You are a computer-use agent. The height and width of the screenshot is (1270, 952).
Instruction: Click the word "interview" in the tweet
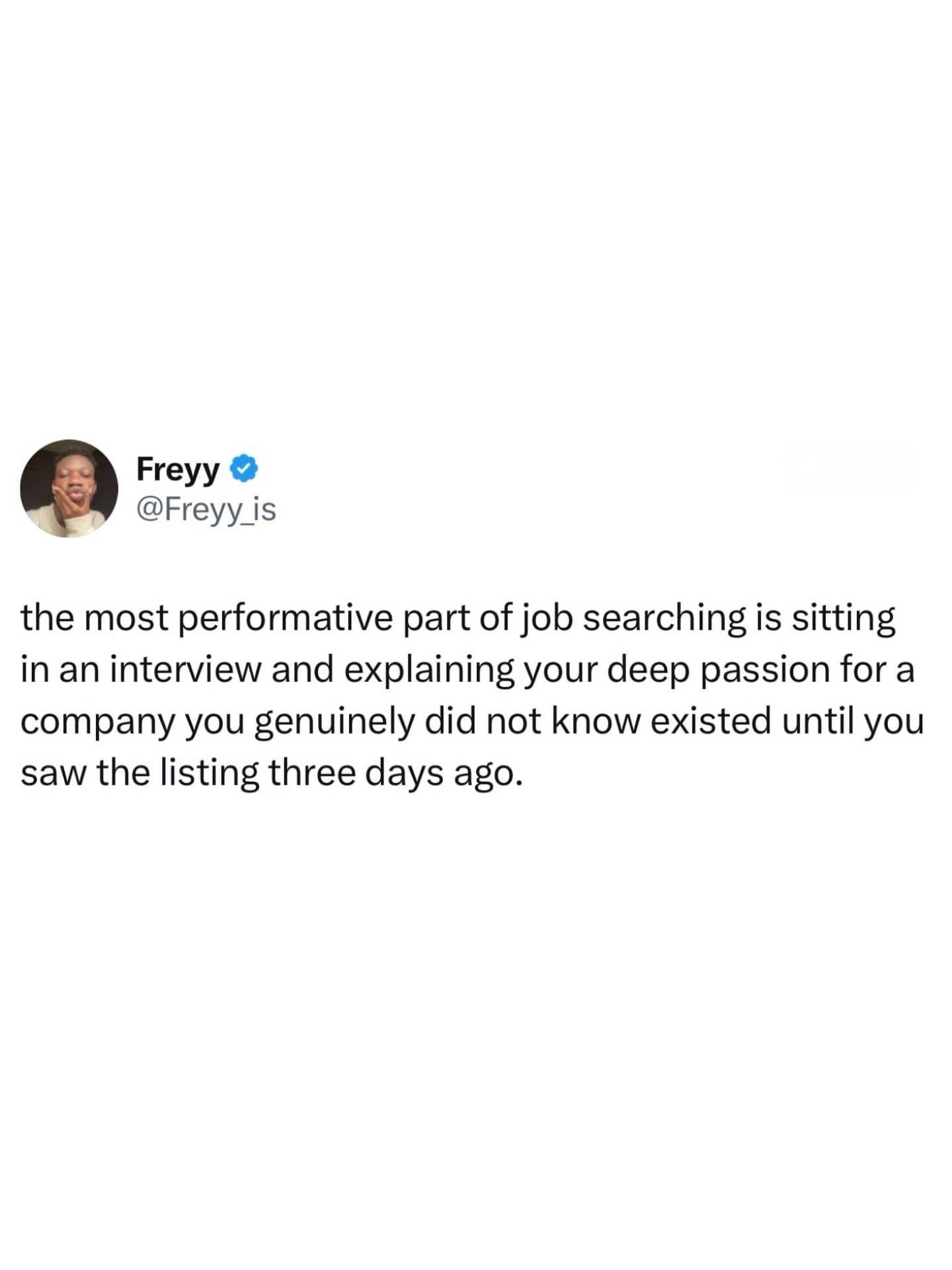coord(186,669)
